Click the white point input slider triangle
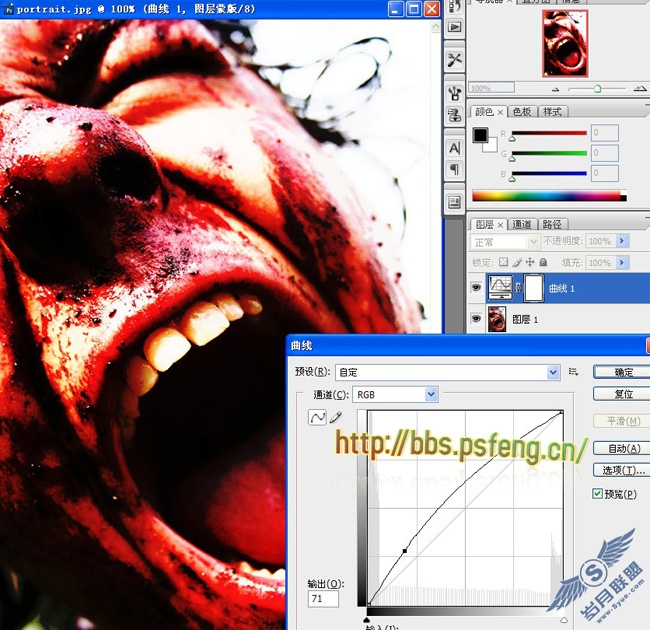 [x=564, y=620]
